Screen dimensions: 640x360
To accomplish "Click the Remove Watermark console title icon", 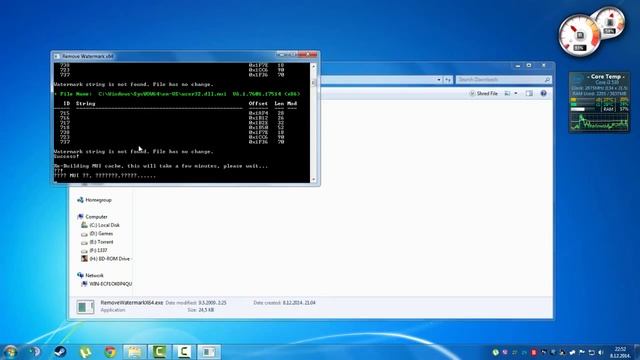I will [57, 56].
